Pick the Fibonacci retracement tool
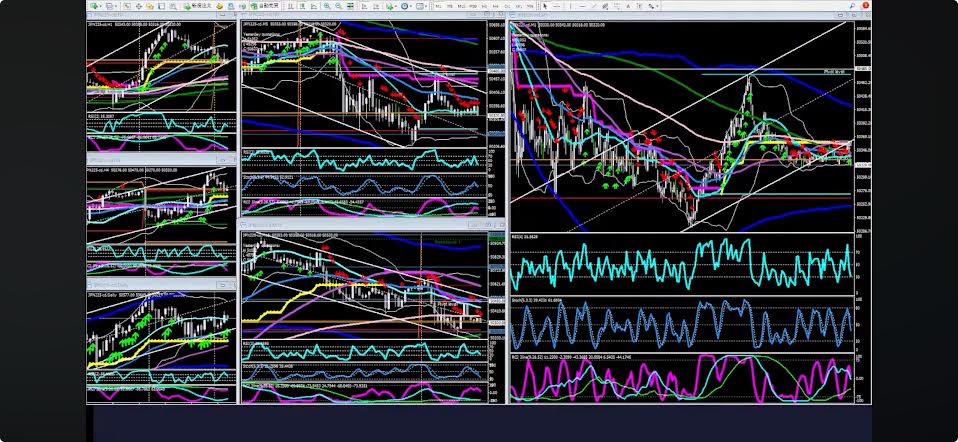Image resolution: width=958 pixels, height=442 pixels. coord(617,6)
